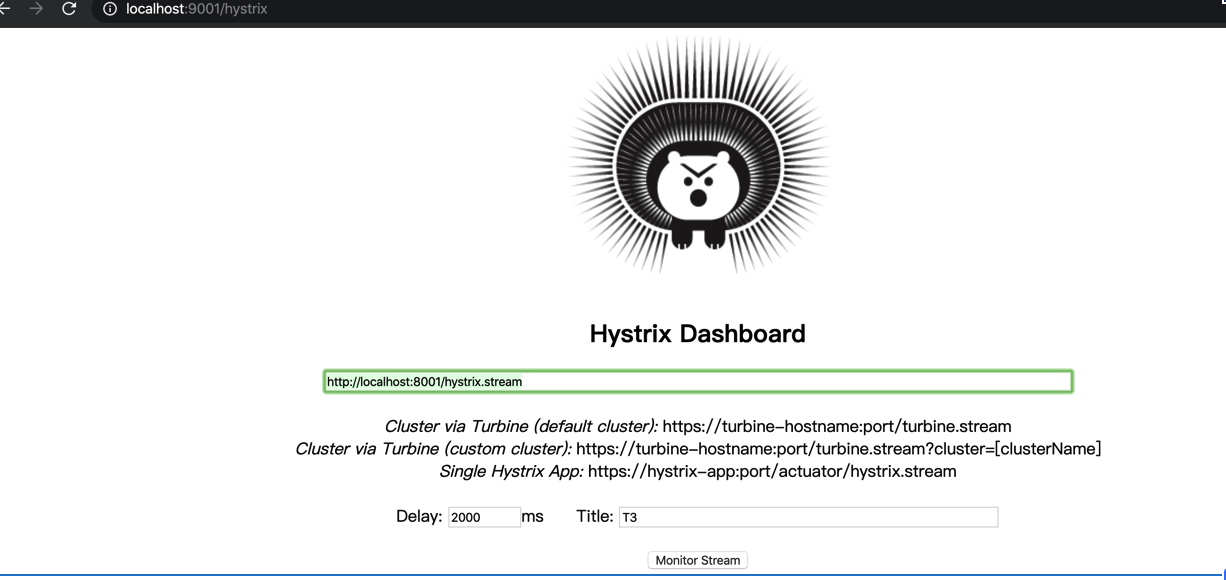
Task: Select the default cluster turbine.stream URL text
Action: [837, 426]
